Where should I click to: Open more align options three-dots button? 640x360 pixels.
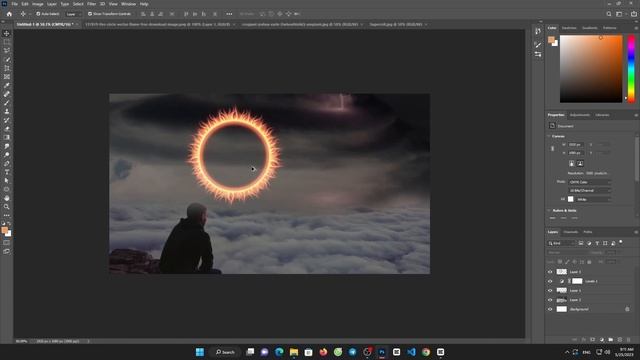(229, 14)
